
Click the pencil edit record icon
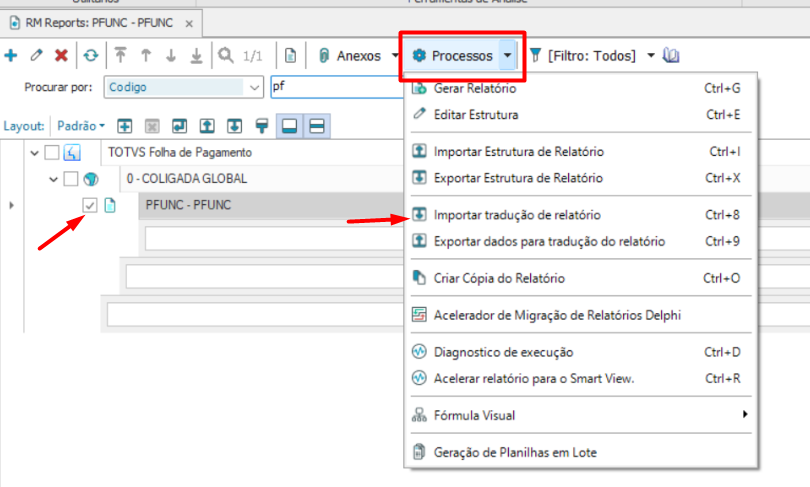pos(36,55)
